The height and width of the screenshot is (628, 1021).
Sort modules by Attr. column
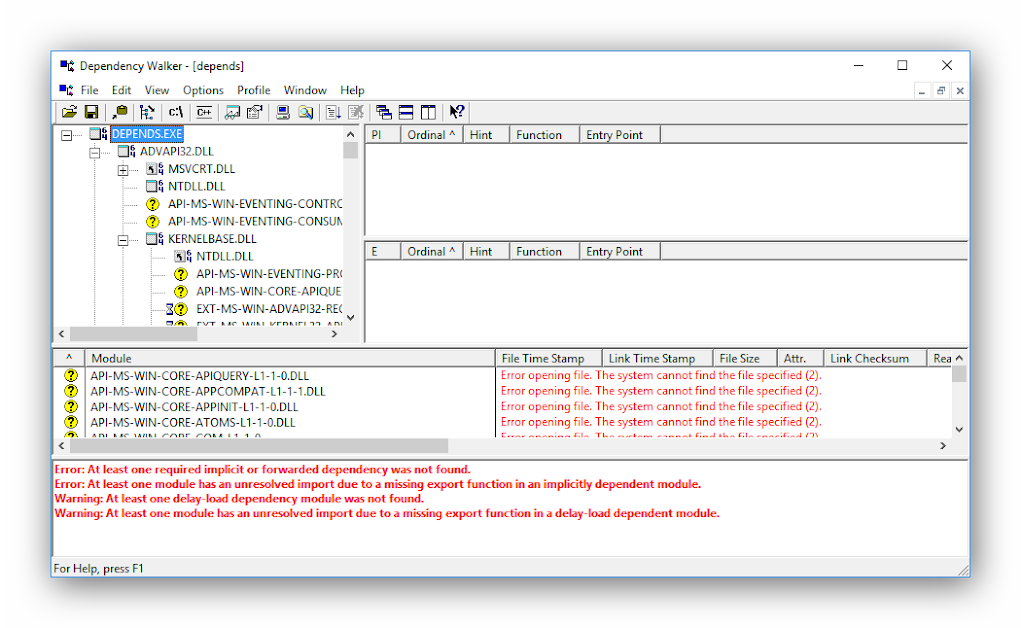pos(800,358)
